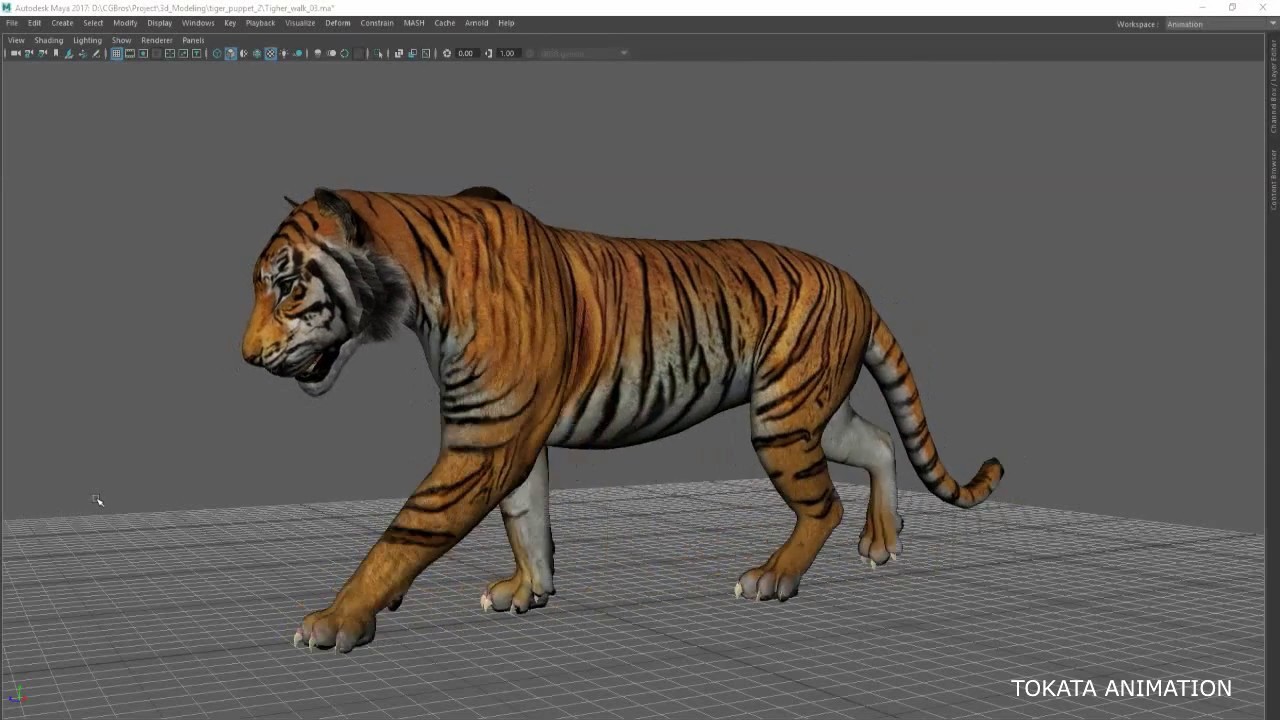Open the Channel Box / Layer Editor tab

pyautogui.click(x=1273, y=87)
